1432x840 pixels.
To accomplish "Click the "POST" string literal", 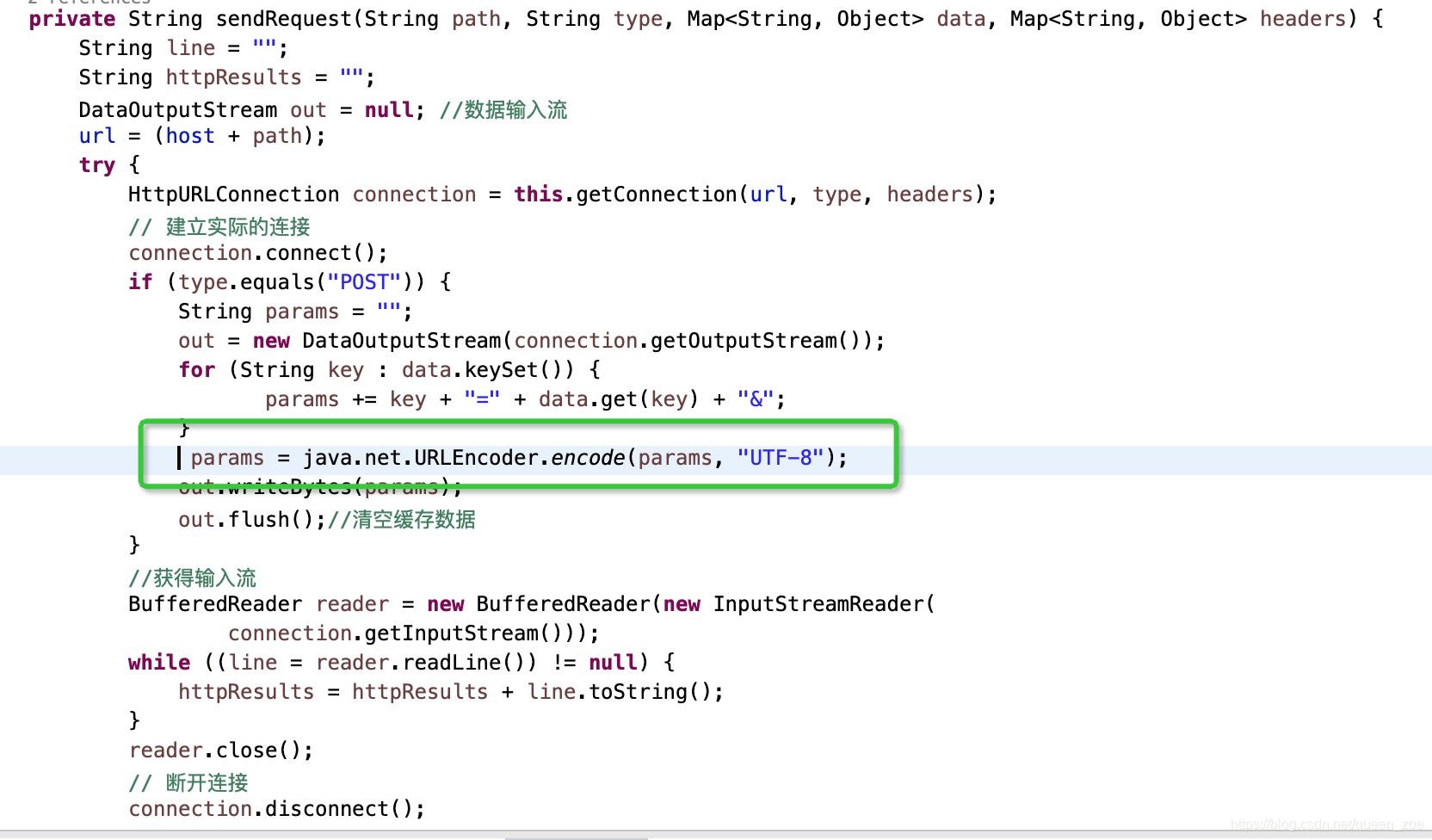I will coord(364,282).
